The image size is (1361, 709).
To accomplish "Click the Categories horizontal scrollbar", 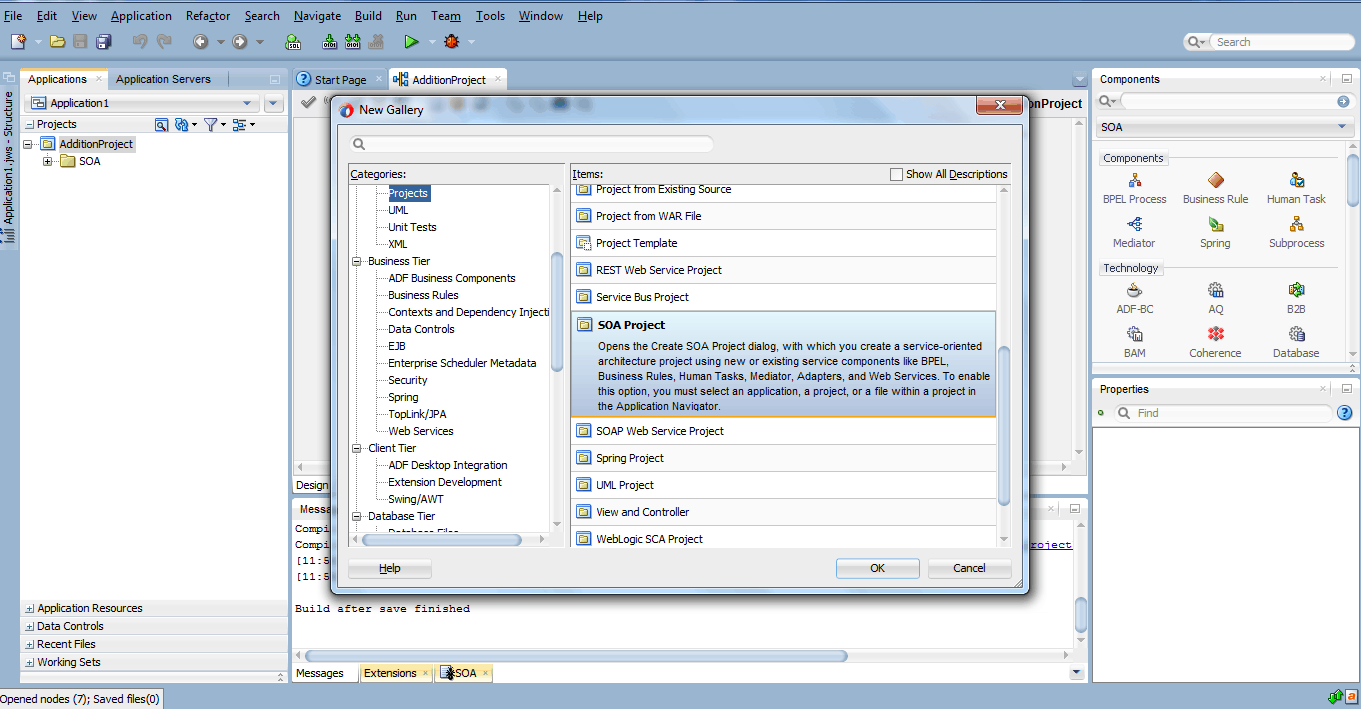I will point(442,540).
